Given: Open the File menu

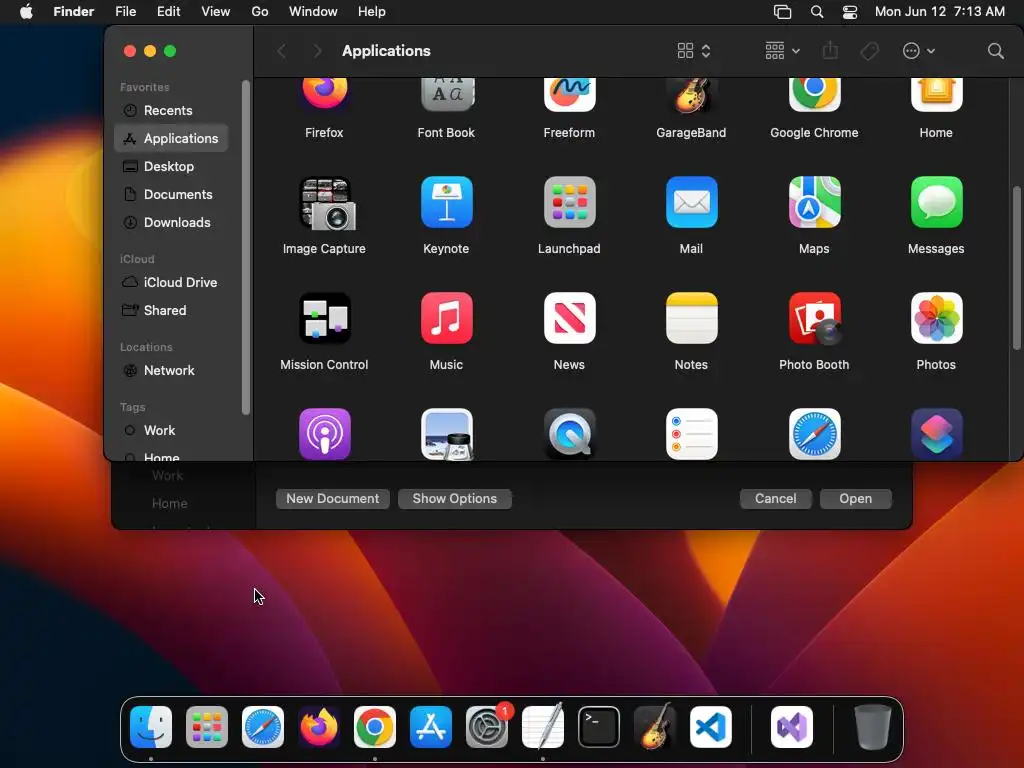Looking at the screenshot, I should tap(125, 12).
